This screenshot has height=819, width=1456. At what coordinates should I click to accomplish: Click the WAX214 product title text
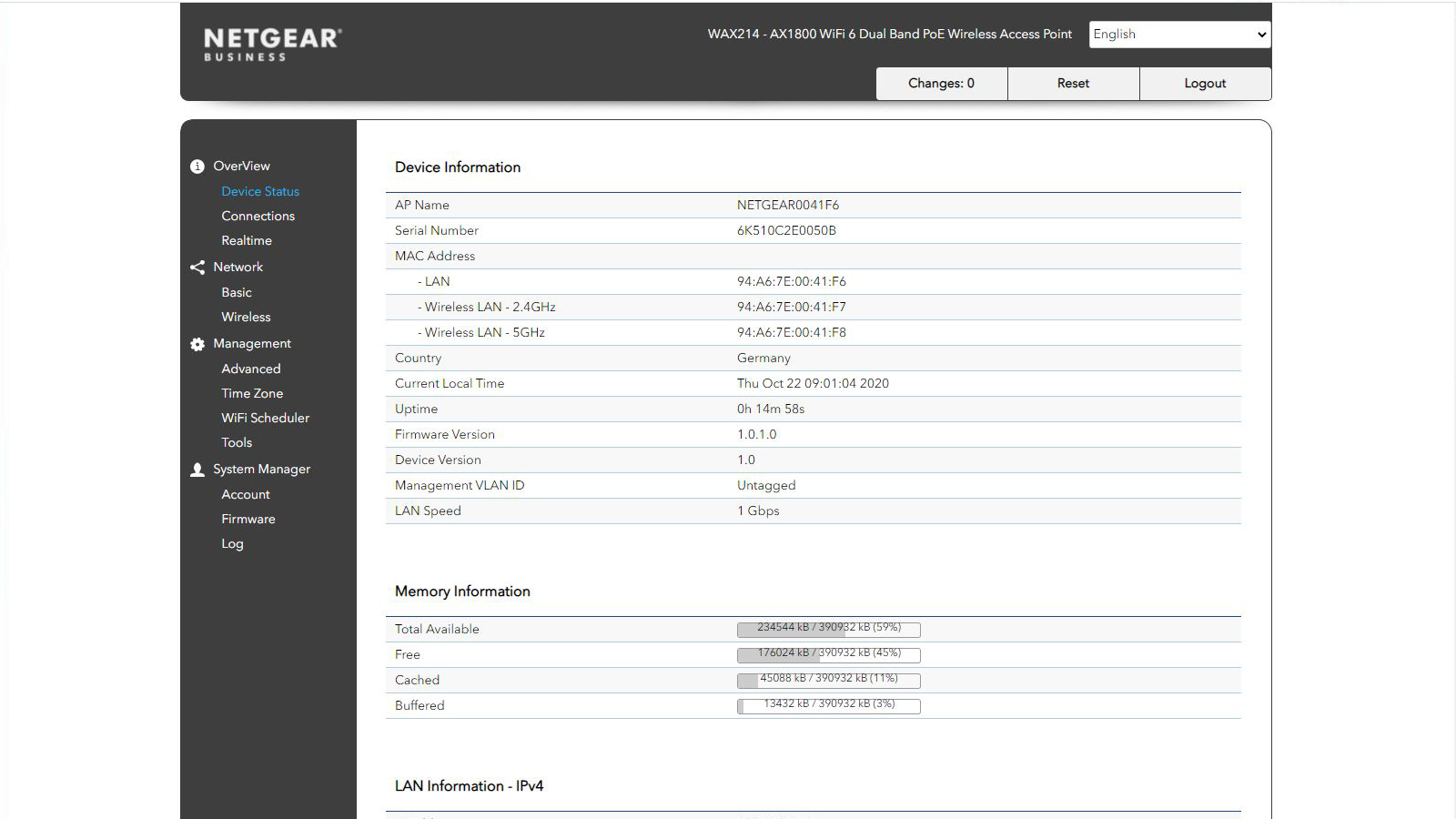click(890, 35)
